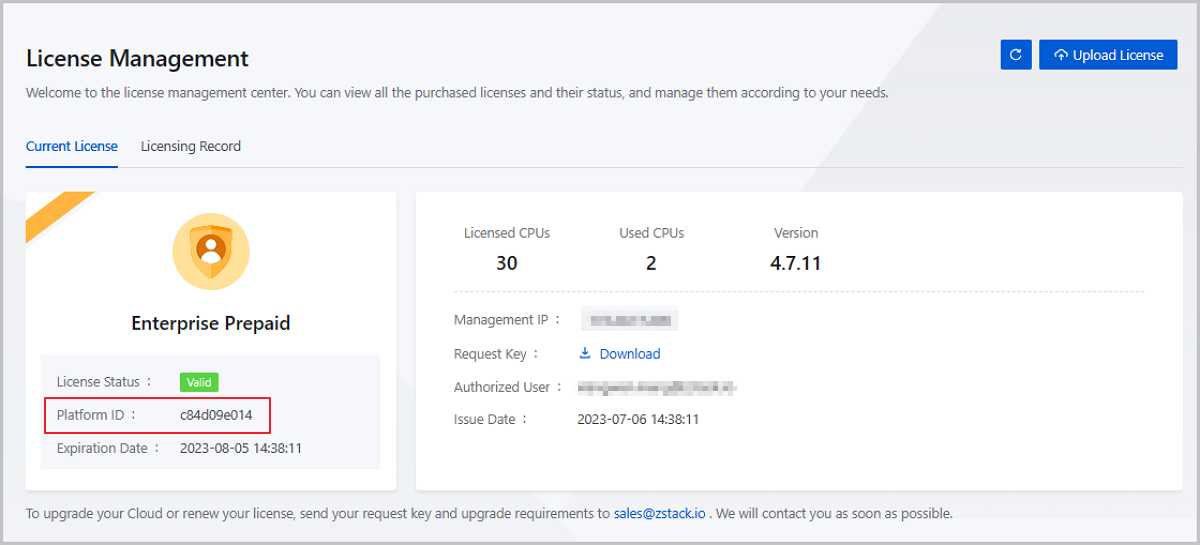Image resolution: width=1200 pixels, height=545 pixels.
Task: Click the Used CPUs count 2
Action: tap(651, 264)
